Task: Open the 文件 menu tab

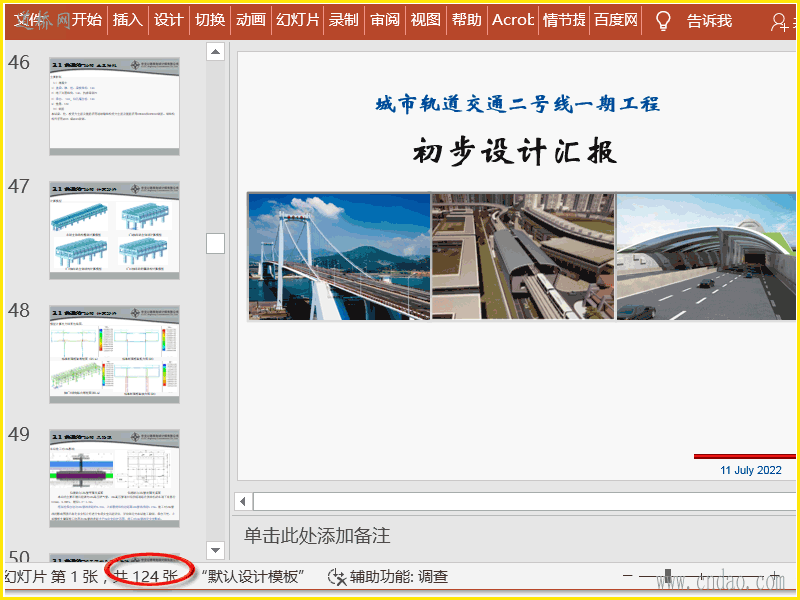Action: [30, 20]
